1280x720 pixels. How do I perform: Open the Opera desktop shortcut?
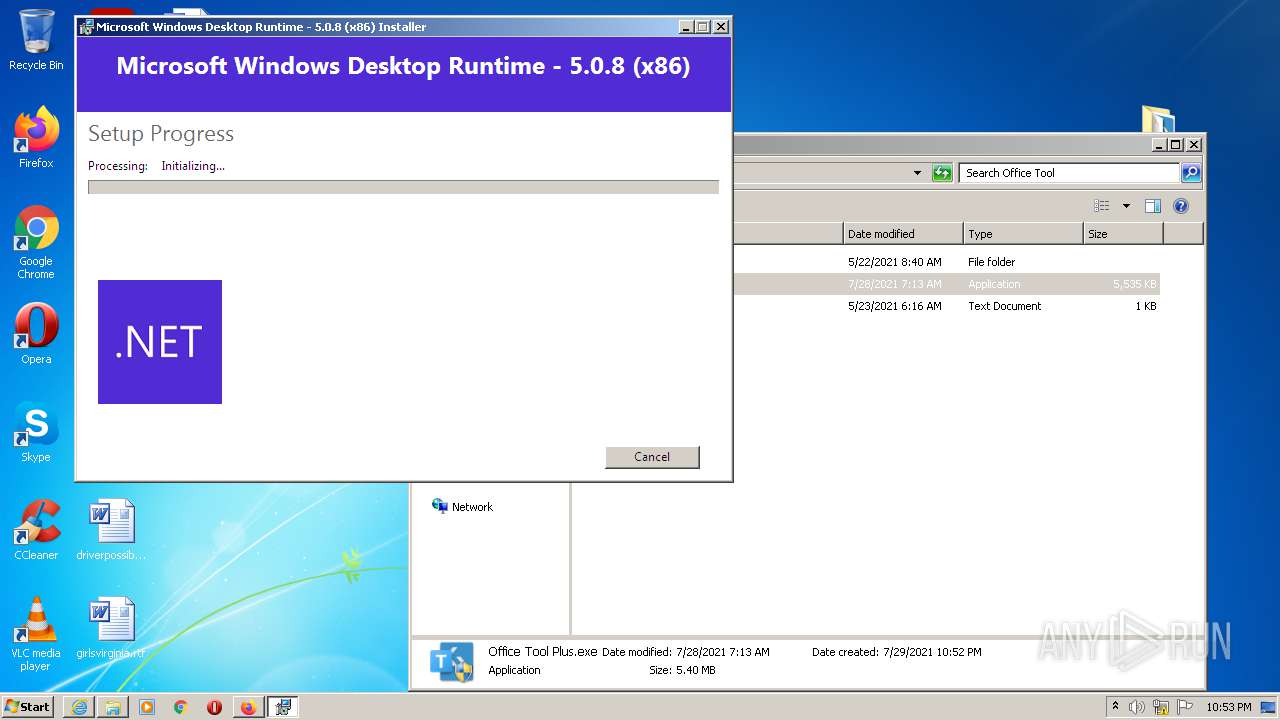coord(36,334)
